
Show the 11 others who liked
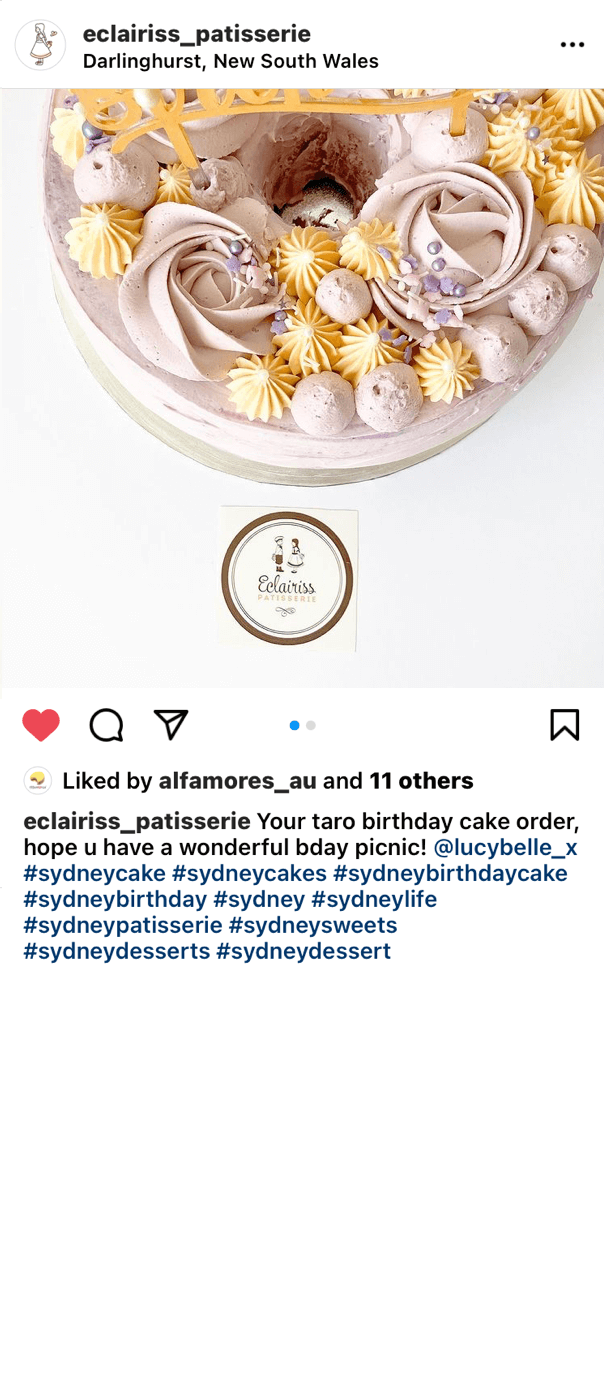[421, 781]
